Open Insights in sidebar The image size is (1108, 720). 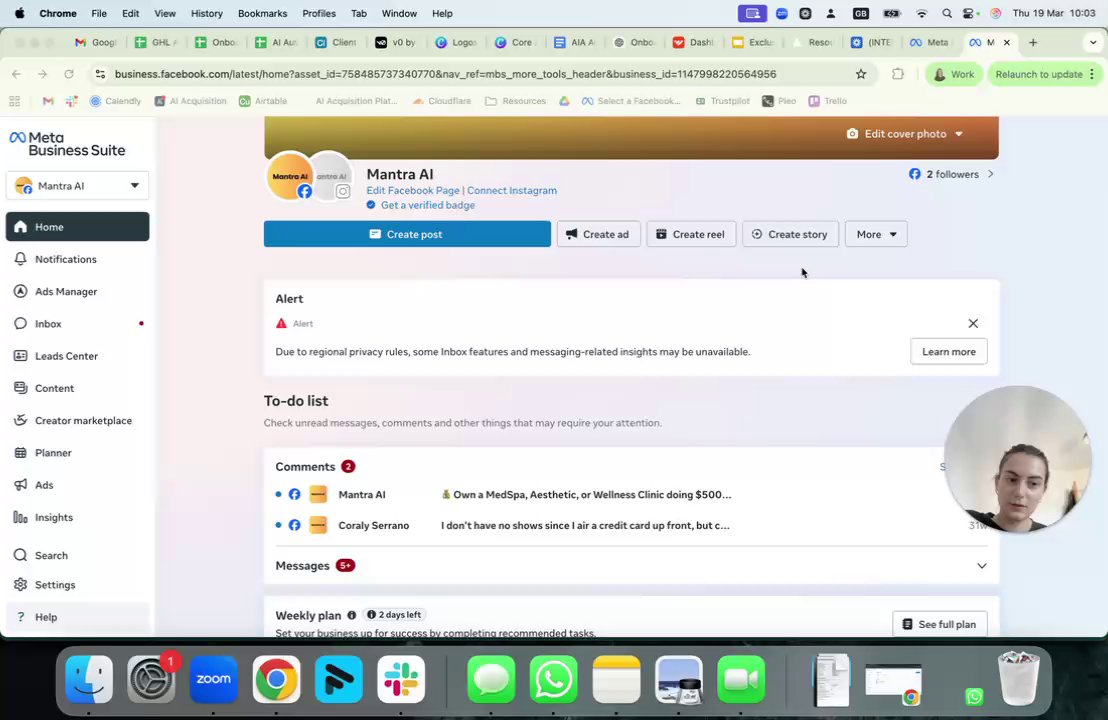pos(78,517)
